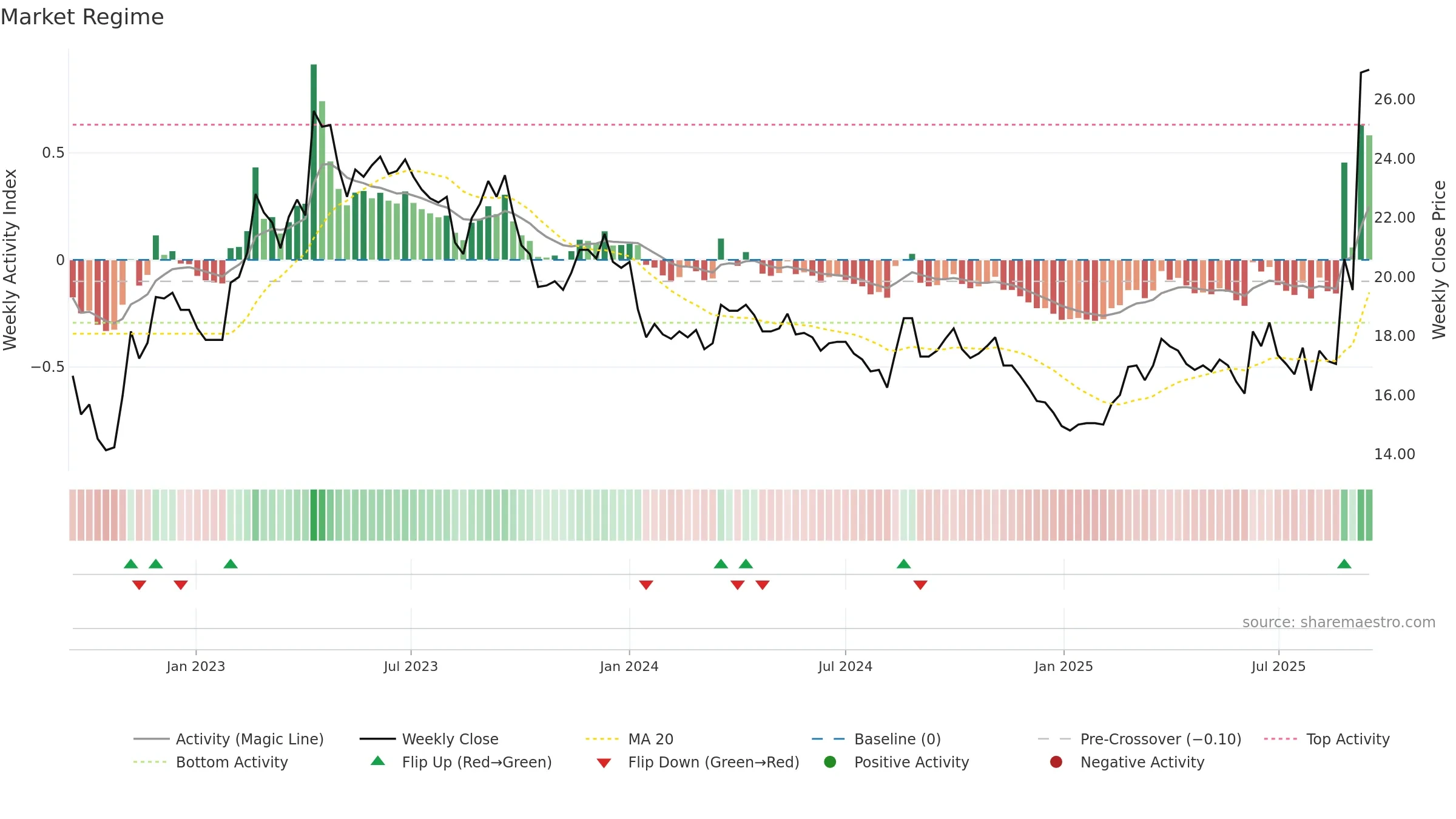
Task: Click the Jul 2023 axis label
Action: tap(411, 666)
